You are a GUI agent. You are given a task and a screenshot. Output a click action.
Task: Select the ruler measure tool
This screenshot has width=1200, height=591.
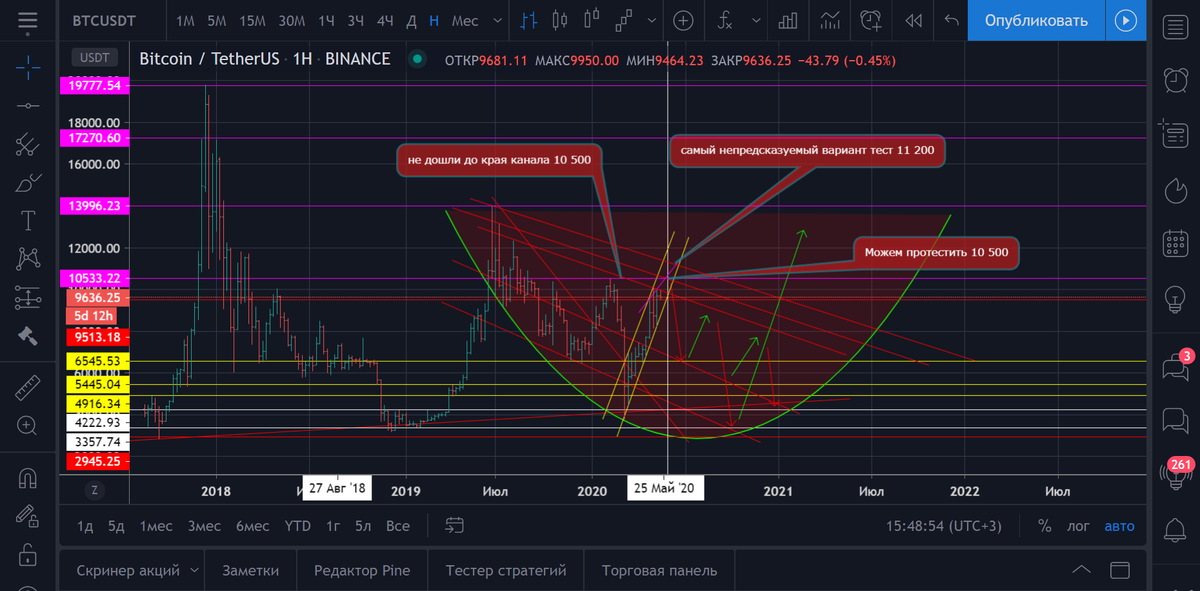pyautogui.click(x=27, y=386)
